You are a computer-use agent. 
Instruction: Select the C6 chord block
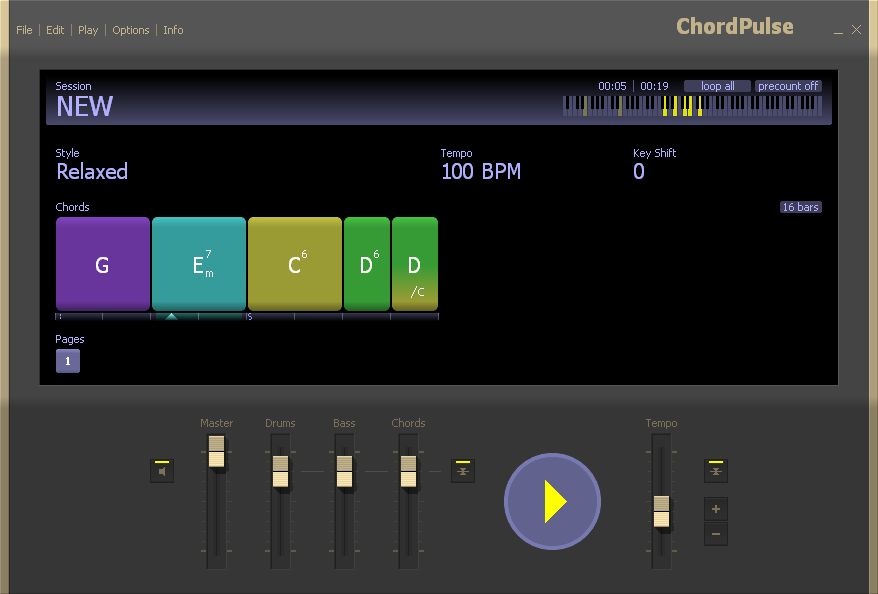(x=295, y=264)
